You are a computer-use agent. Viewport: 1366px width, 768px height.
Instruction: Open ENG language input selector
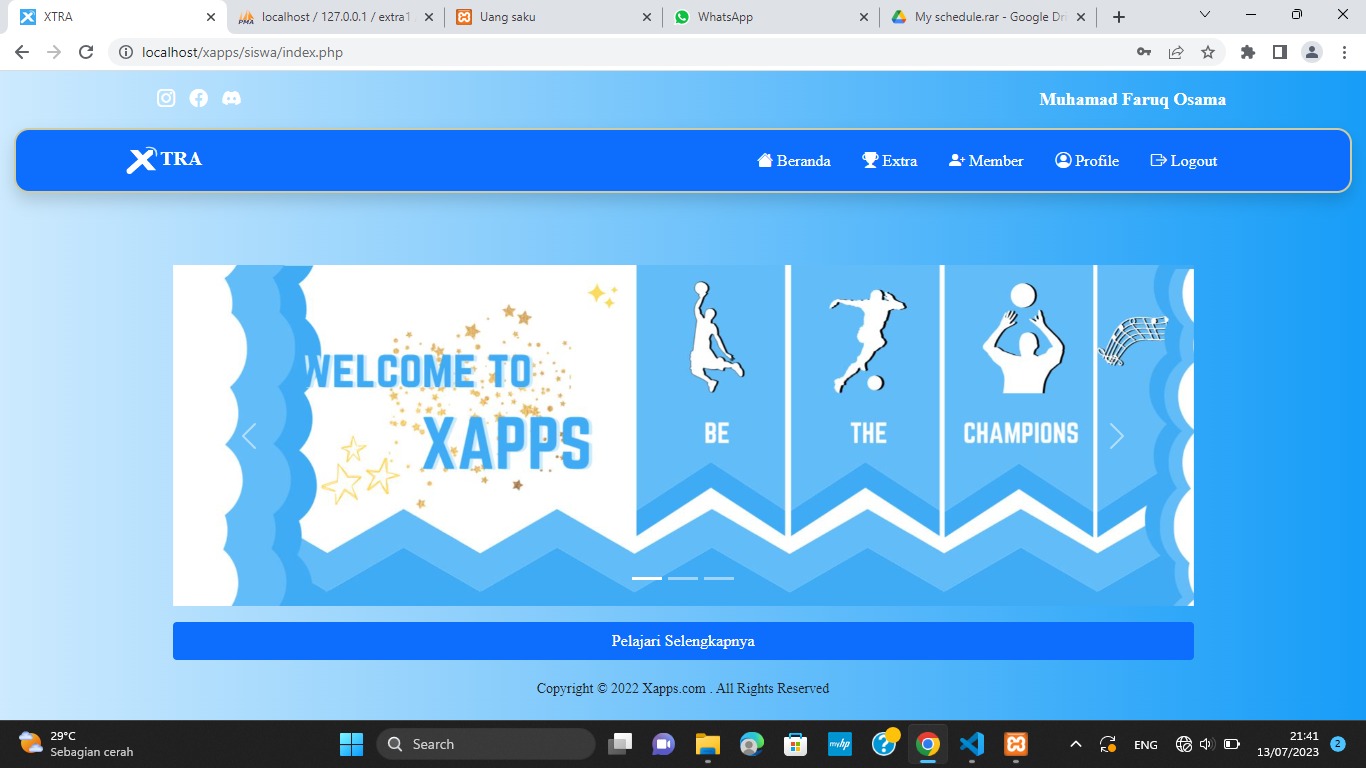click(x=1146, y=745)
